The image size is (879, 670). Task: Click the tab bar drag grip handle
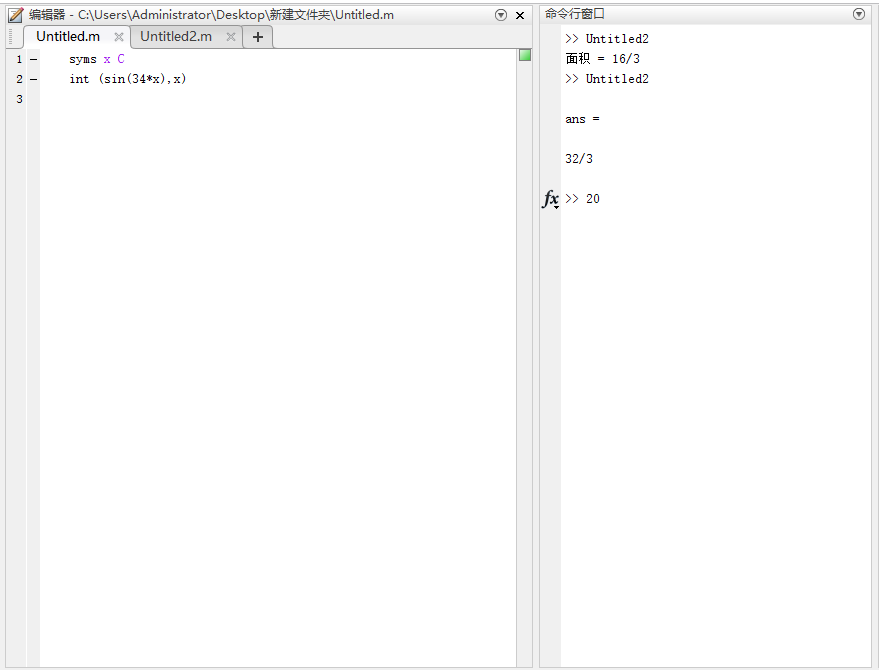pos(11,37)
